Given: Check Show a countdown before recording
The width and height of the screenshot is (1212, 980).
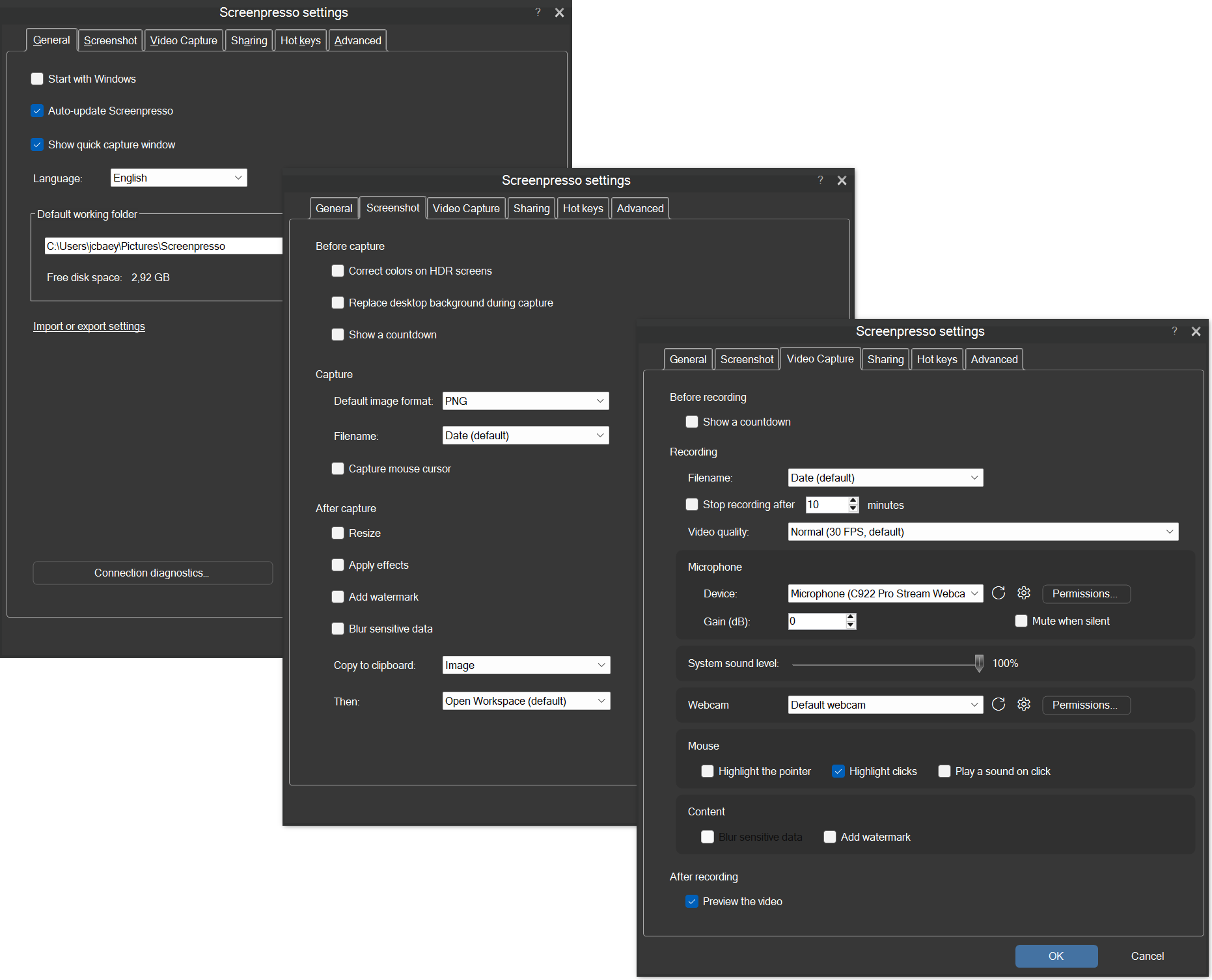Looking at the screenshot, I should coord(692,422).
